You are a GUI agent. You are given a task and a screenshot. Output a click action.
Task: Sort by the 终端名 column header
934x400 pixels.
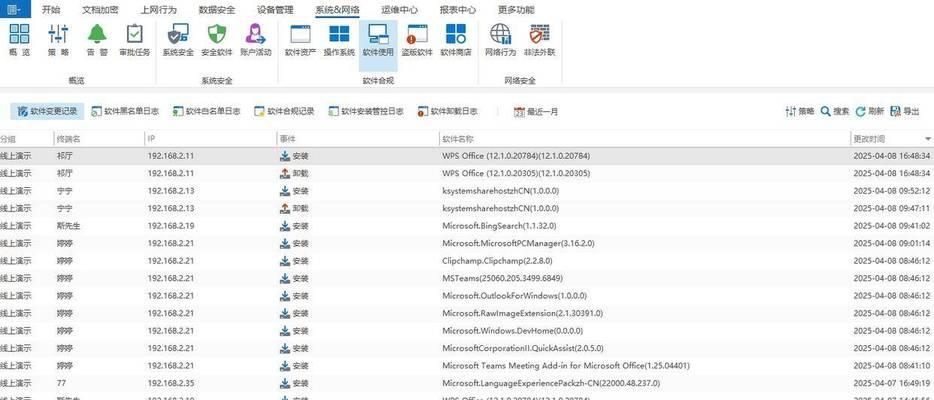click(69, 139)
